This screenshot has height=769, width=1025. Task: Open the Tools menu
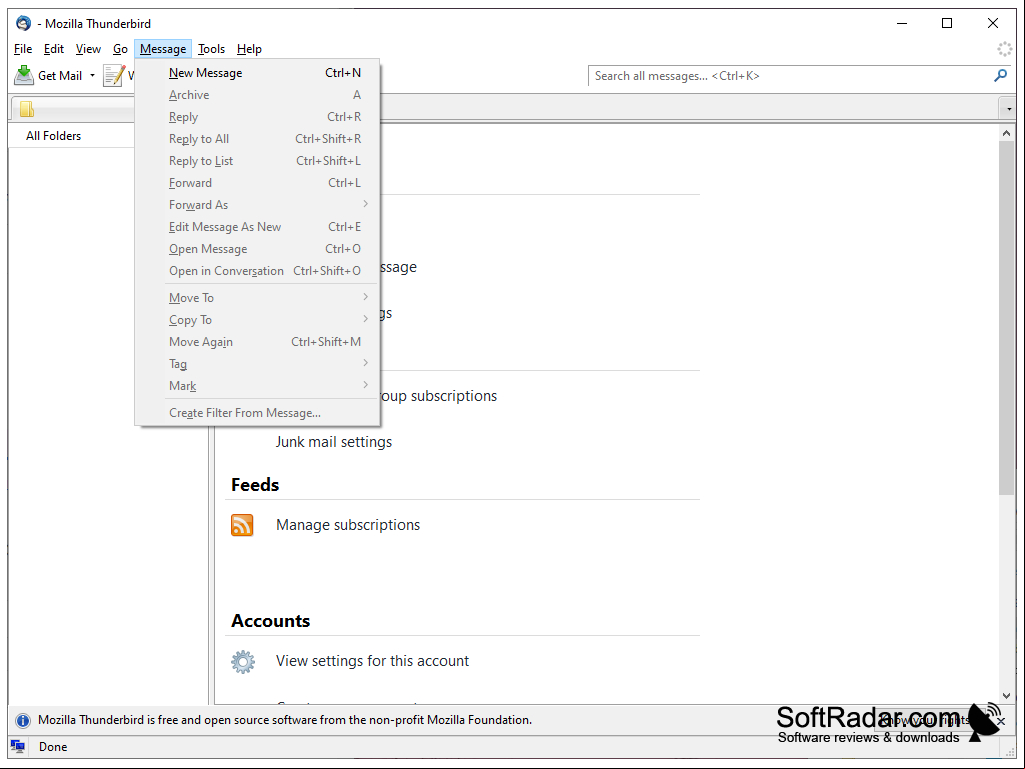click(x=211, y=49)
